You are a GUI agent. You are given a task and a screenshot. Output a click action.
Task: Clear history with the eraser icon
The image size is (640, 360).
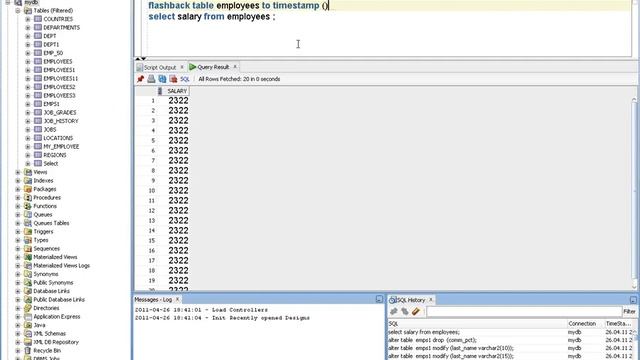pyautogui.click(x=416, y=311)
